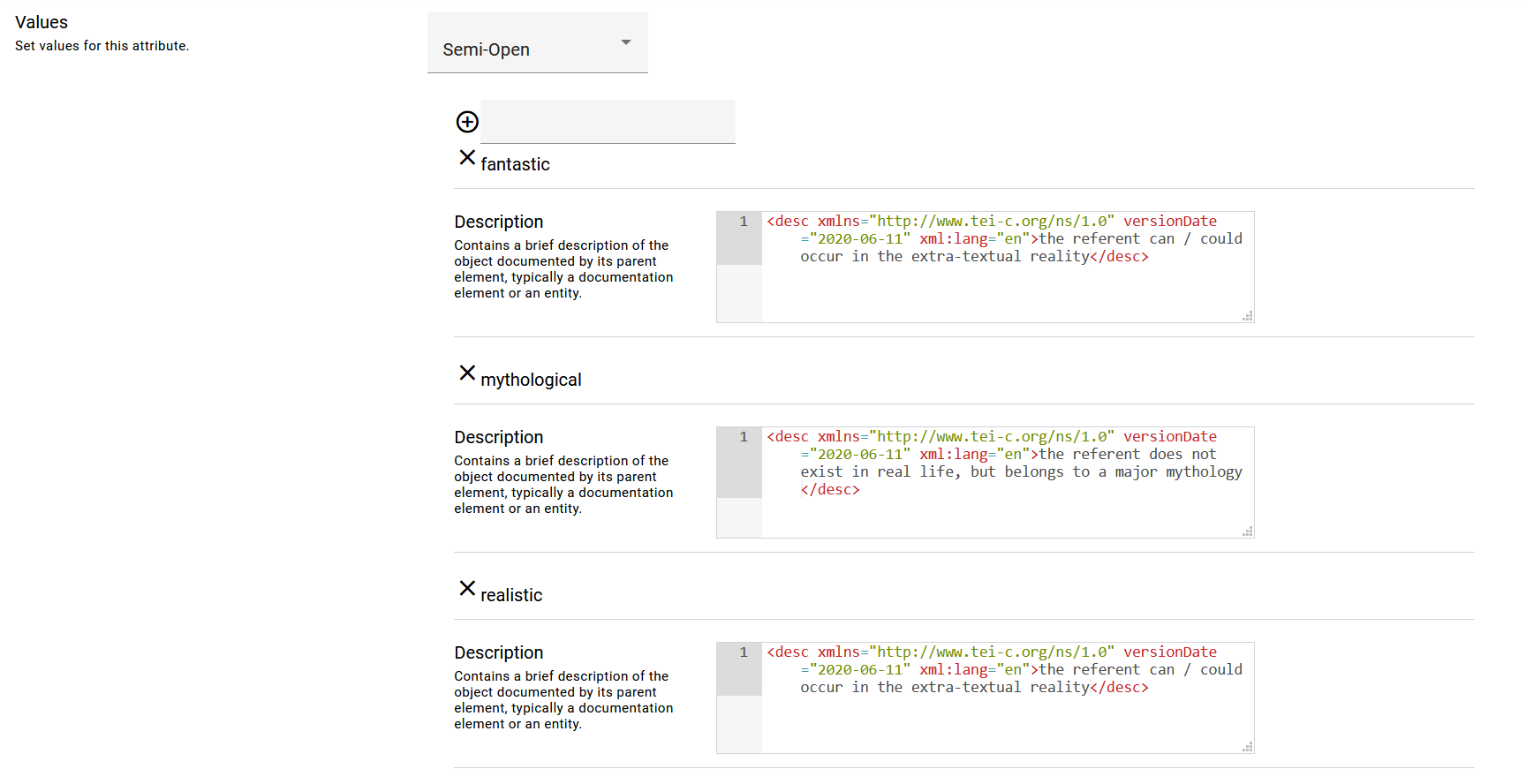Open the Semi-Open values type dropdown

click(537, 42)
